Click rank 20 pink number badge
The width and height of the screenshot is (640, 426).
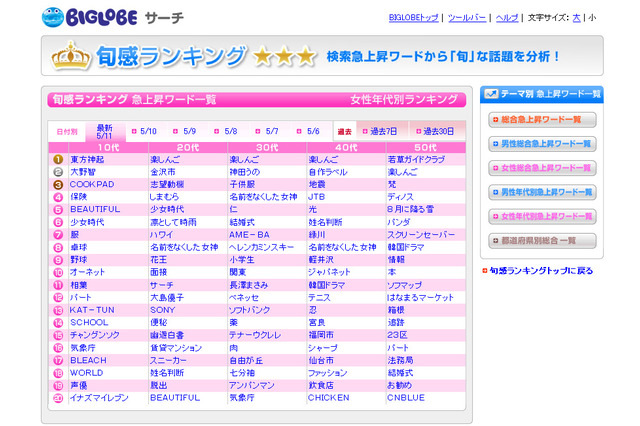coord(58,398)
